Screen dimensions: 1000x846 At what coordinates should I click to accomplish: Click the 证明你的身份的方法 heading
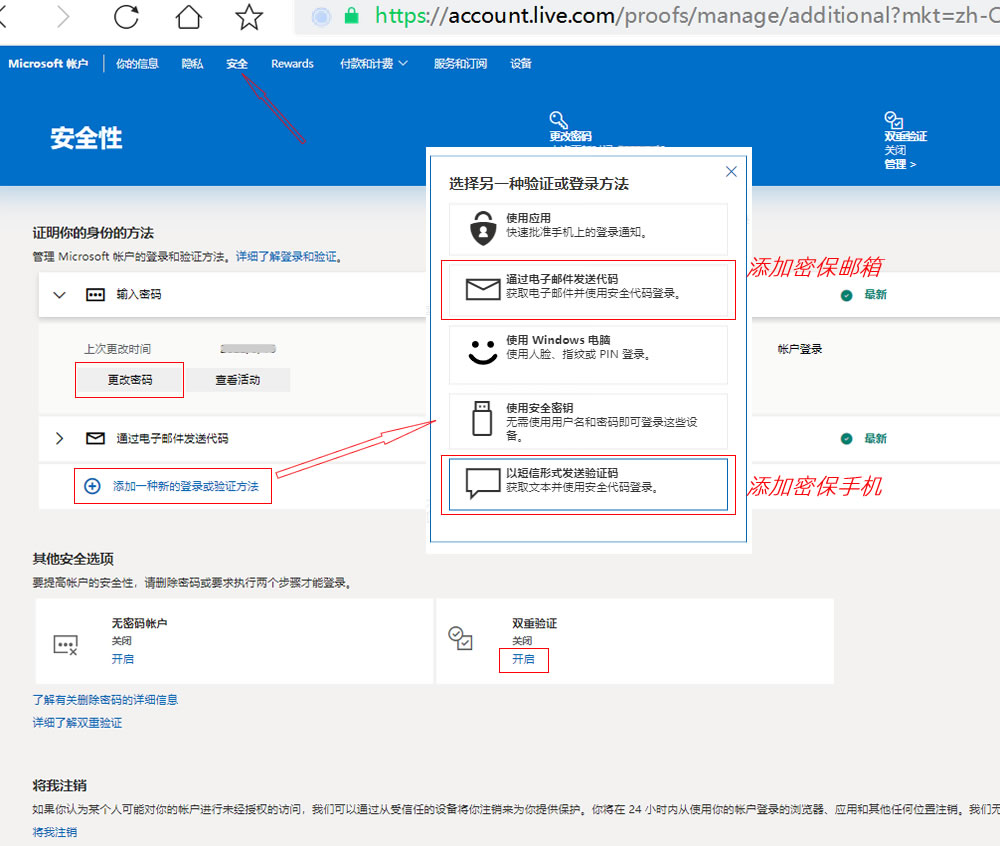(x=93, y=233)
